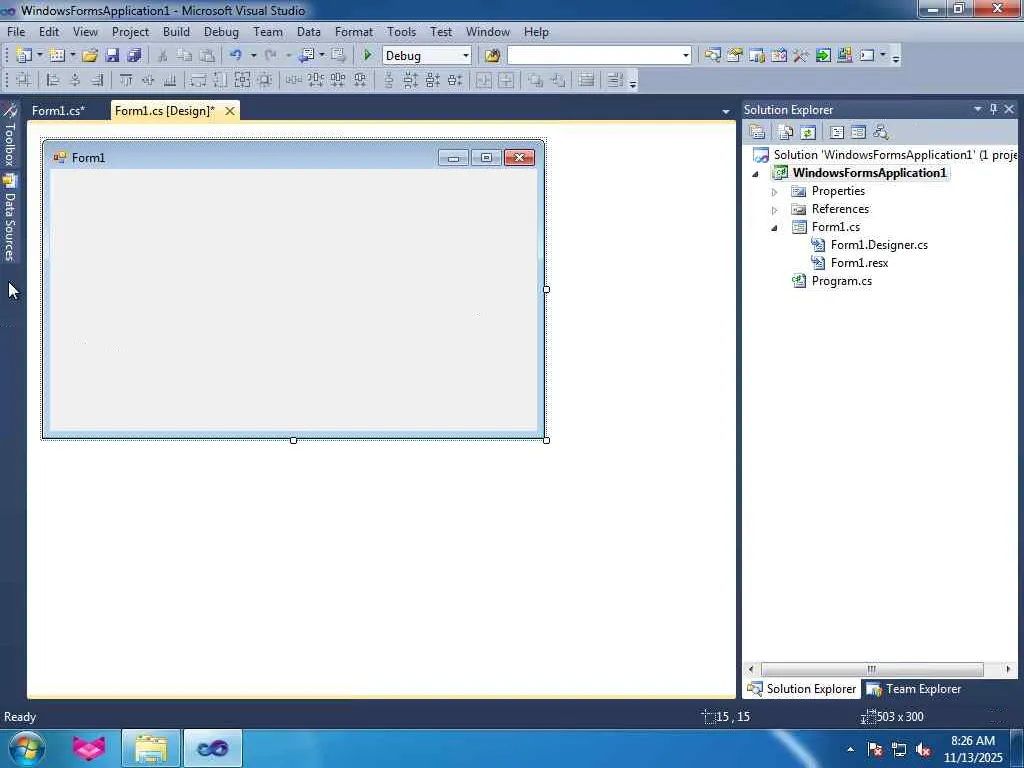Open the Data Sources side panel tab
Image resolution: width=1024 pixels, height=768 pixels.
[x=10, y=217]
